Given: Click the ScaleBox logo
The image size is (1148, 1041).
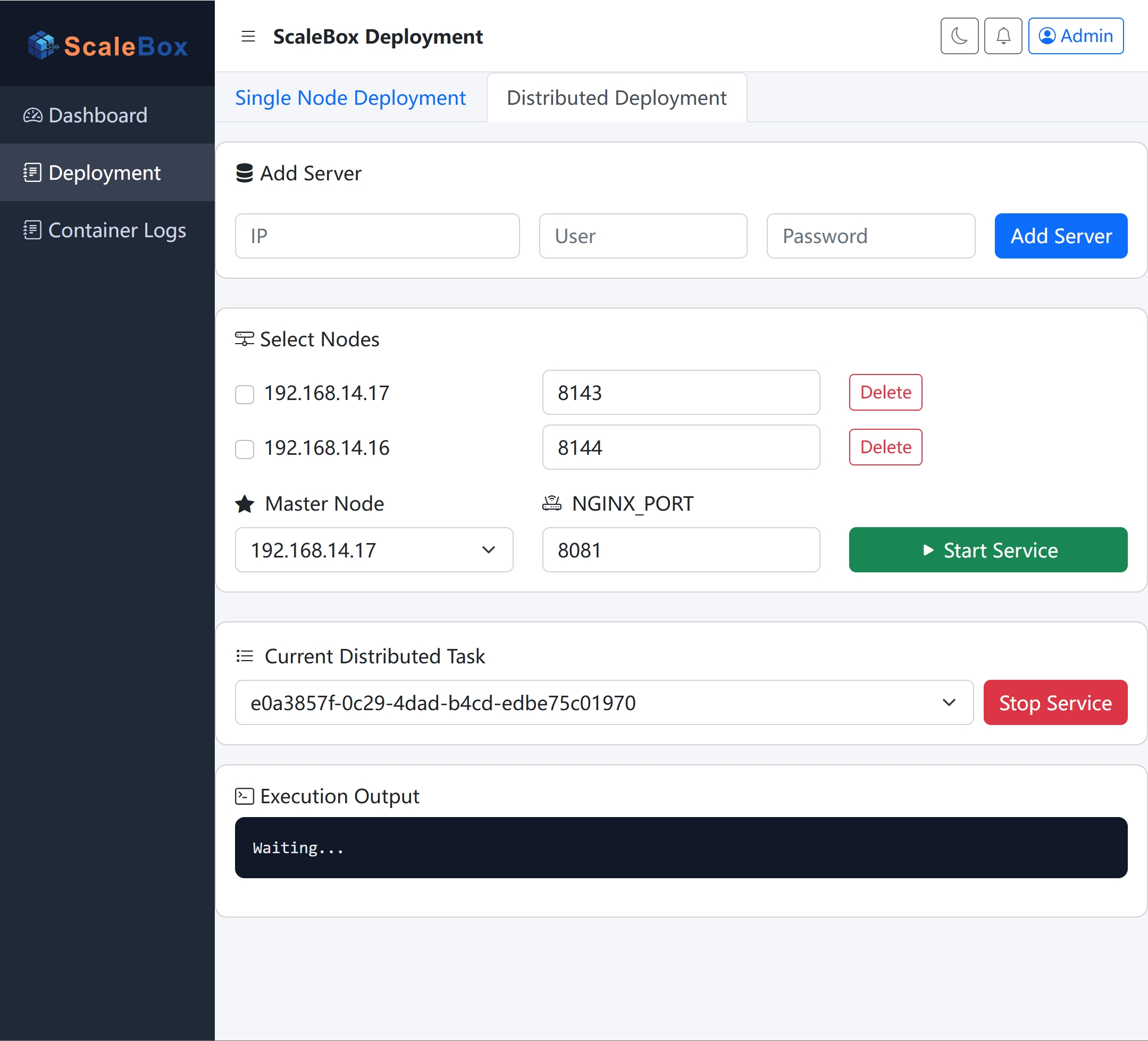Looking at the screenshot, I should click(x=107, y=46).
